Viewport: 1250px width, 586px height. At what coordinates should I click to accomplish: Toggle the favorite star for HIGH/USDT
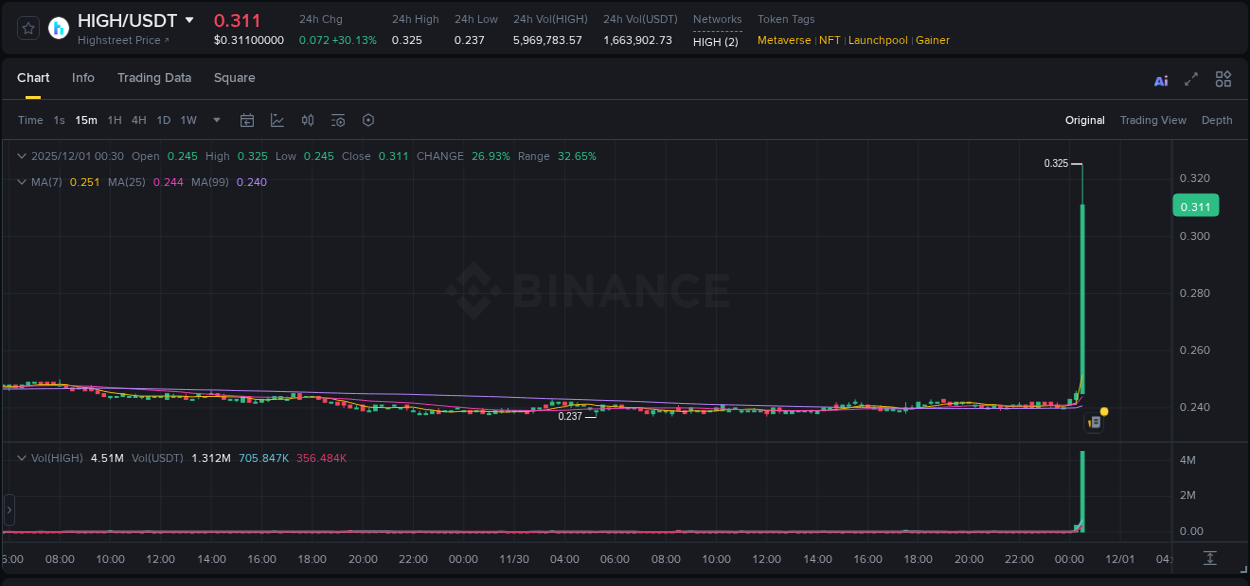27,27
